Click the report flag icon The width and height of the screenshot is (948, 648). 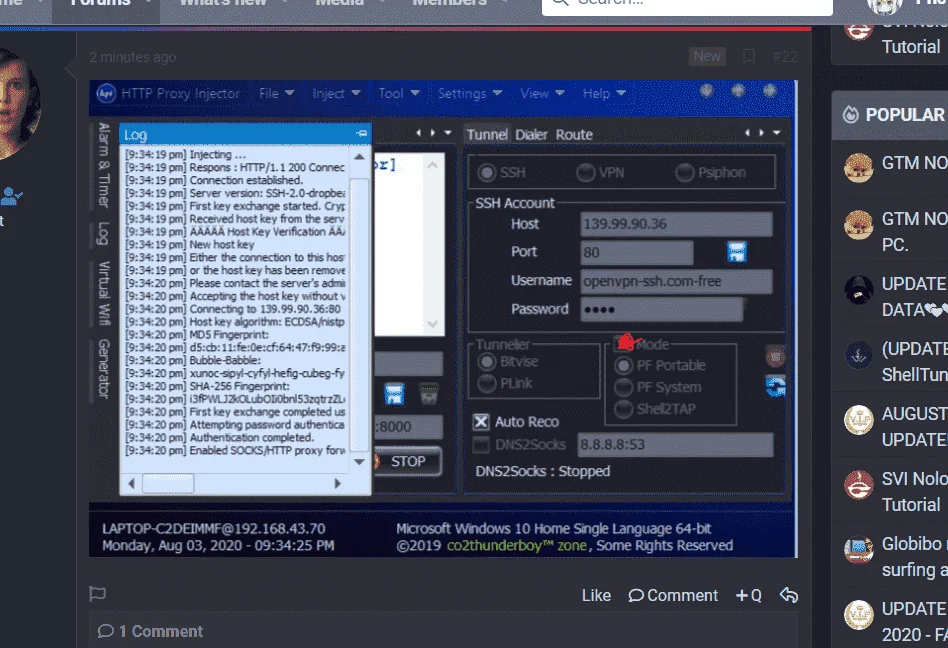pyautogui.click(x=97, y=594)
